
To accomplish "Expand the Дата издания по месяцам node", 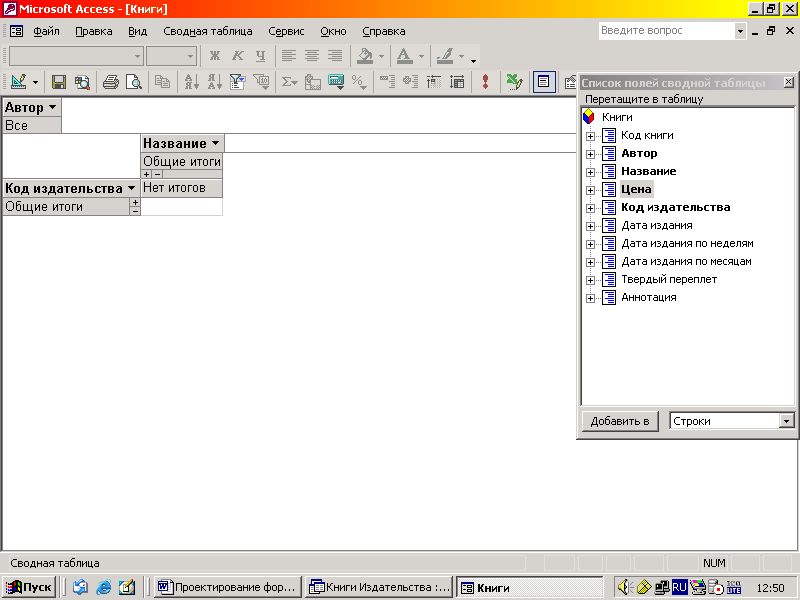I will (x=590, y=262).
